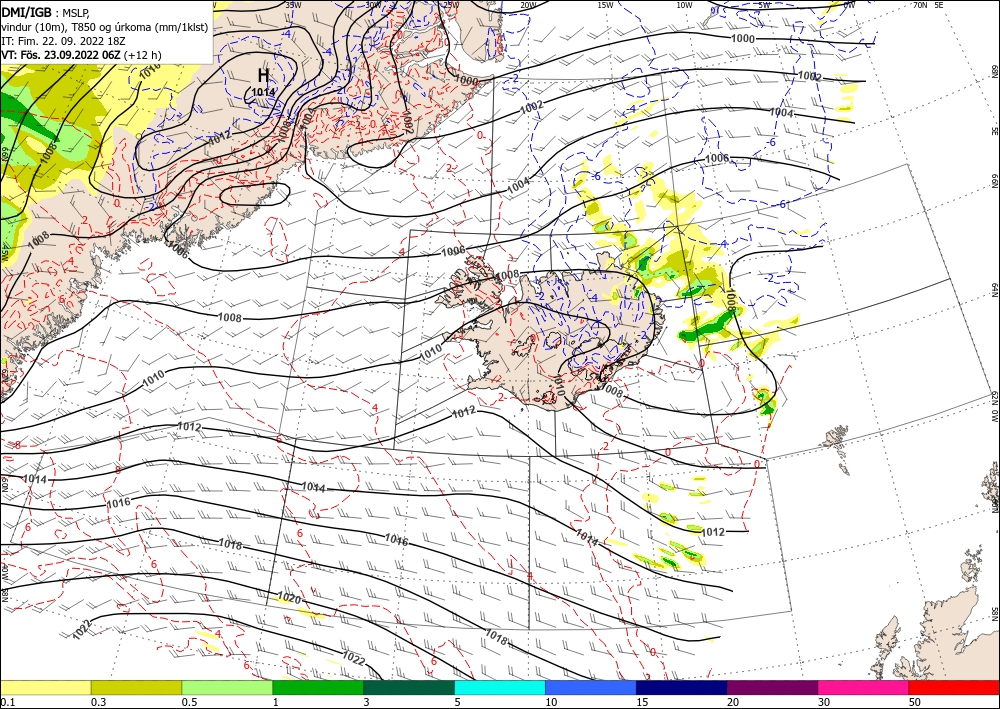
Task: Pick the cyan 5–10 legend swatch
Action: [x=500, y=687]
